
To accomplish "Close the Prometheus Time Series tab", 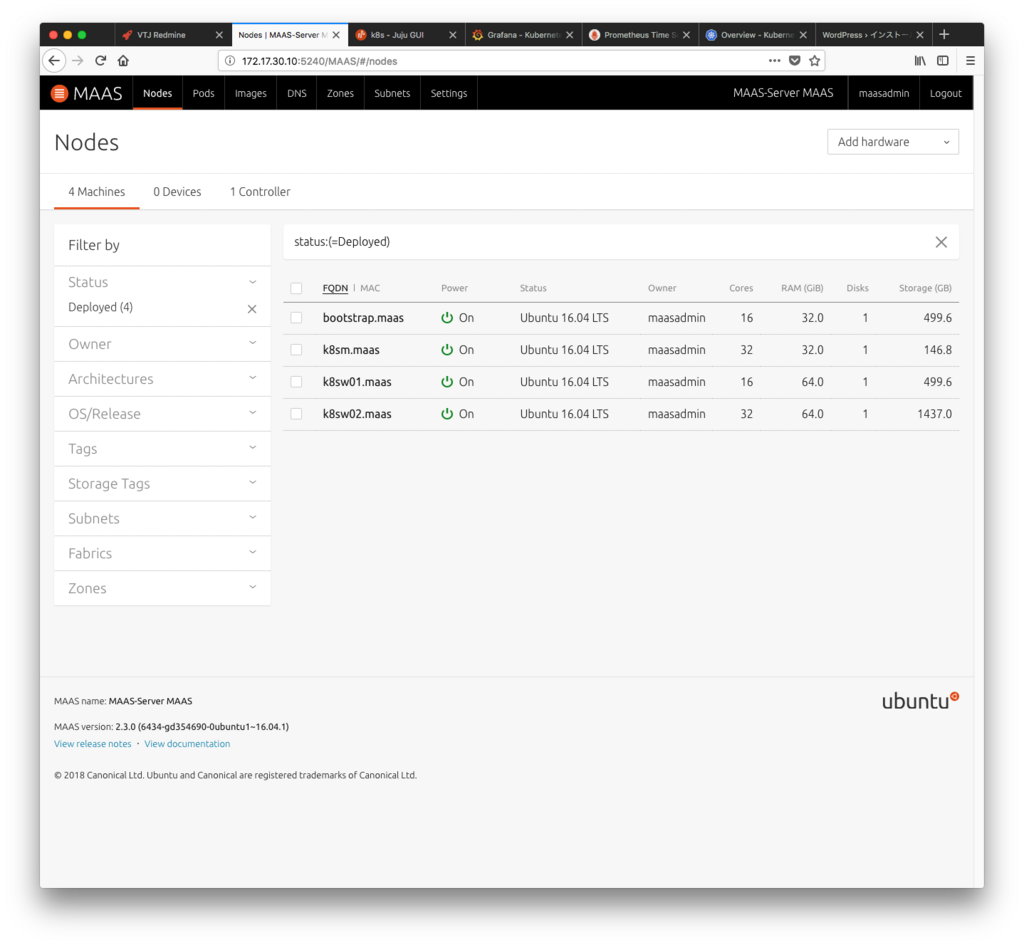I will click(x=686, y=35).
